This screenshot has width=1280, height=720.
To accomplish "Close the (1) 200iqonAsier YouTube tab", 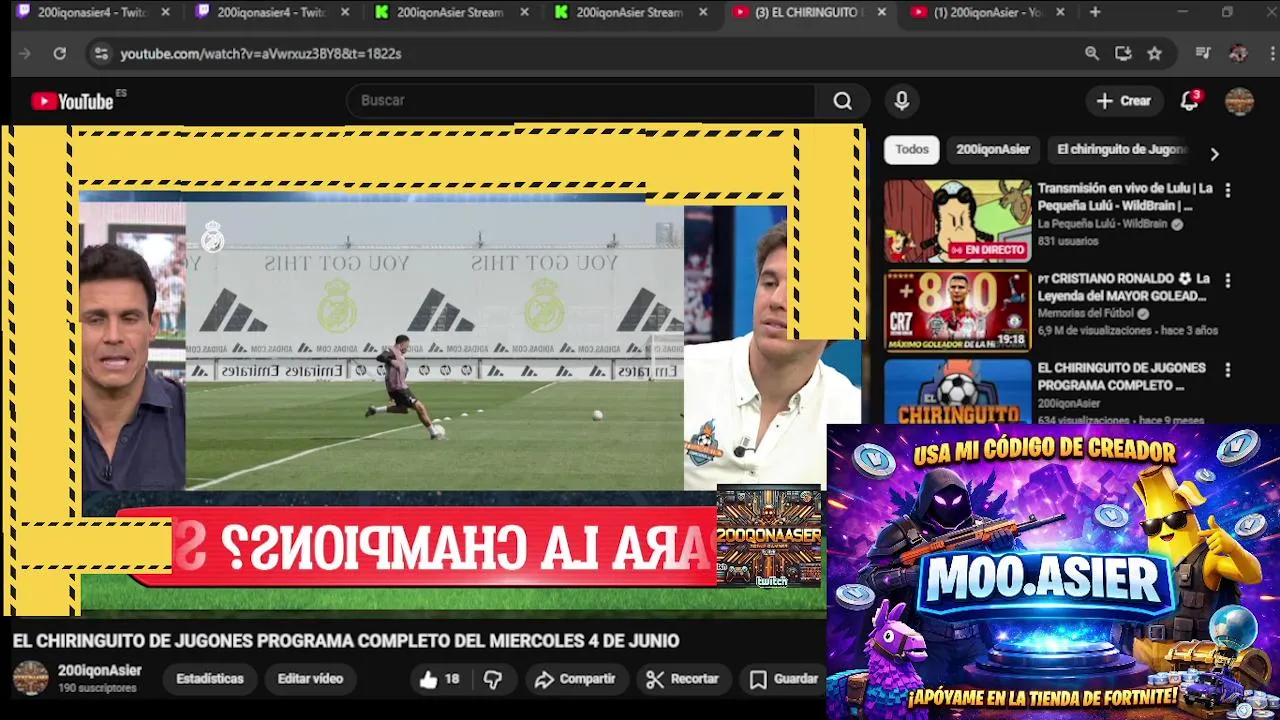I will point(1060,12).
